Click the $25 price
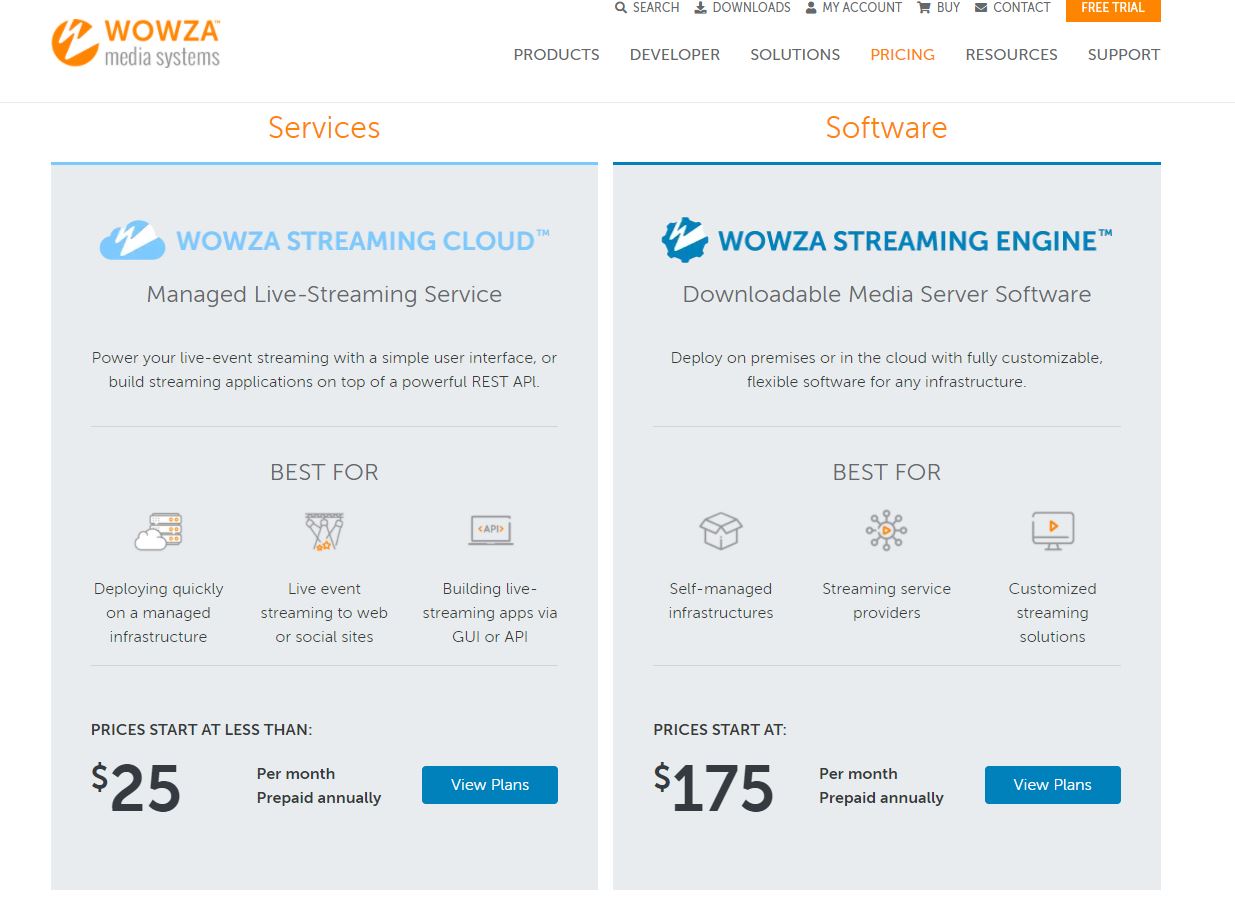This screenshot has height=910, width=1235. [x=136, y=788]
